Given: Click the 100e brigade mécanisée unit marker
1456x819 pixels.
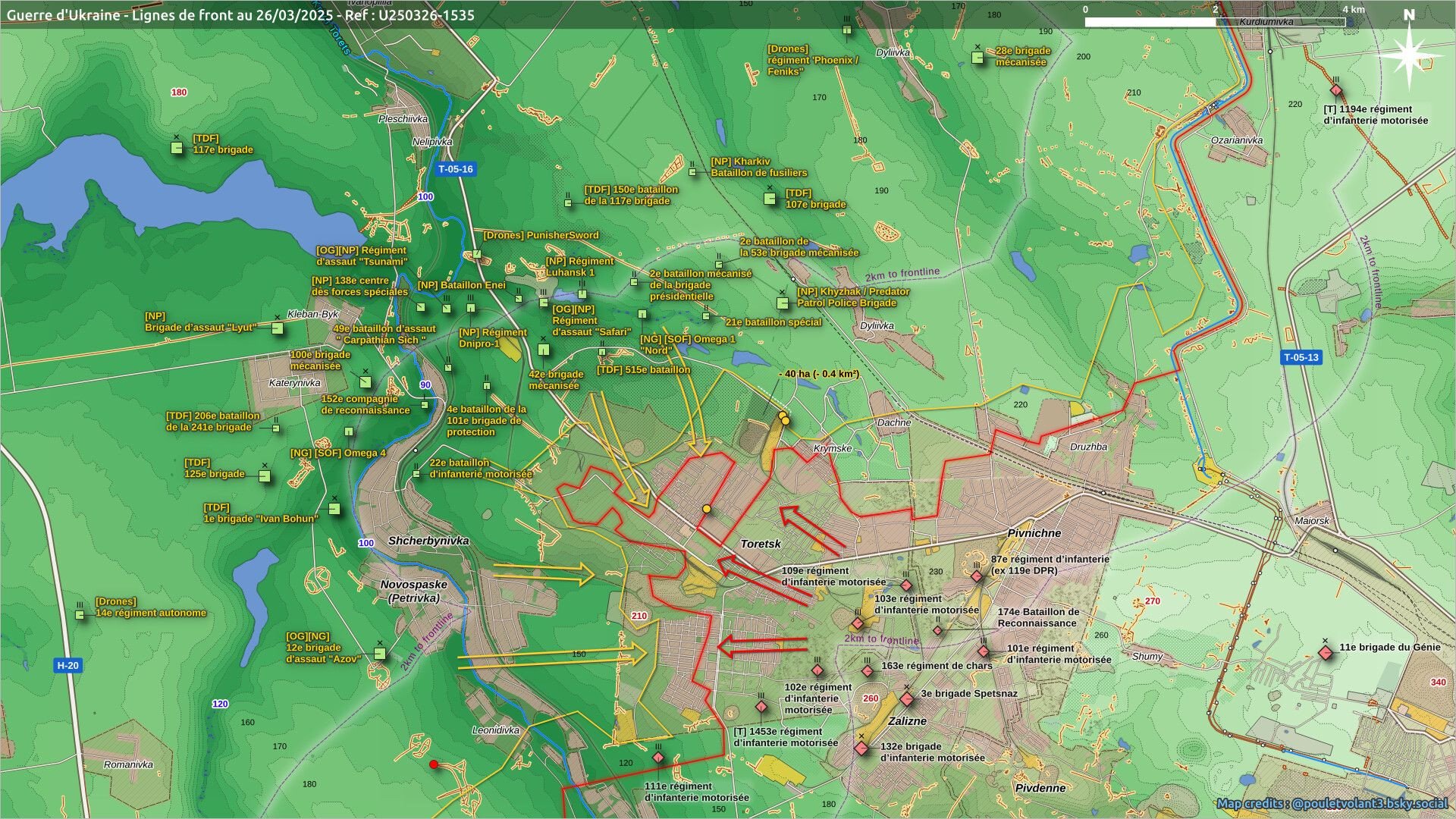Looking at the screenshot, I should coord(366,381).
